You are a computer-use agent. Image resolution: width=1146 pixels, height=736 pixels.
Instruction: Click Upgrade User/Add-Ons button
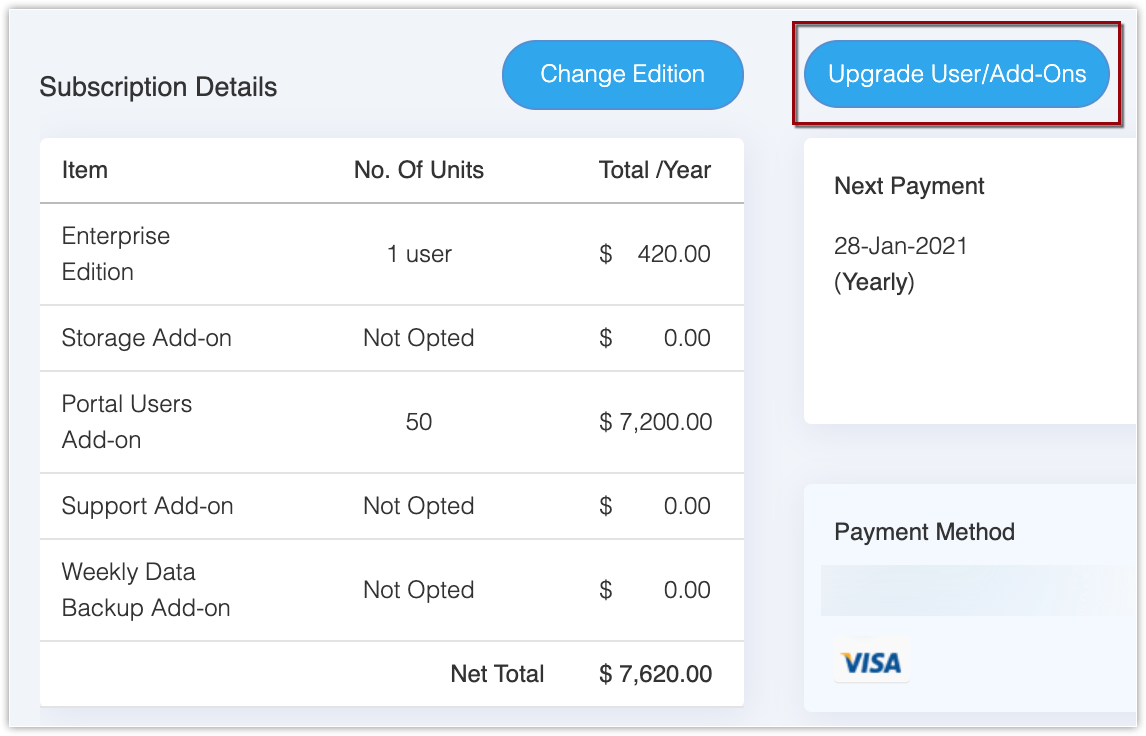click(x=957, y=74)
